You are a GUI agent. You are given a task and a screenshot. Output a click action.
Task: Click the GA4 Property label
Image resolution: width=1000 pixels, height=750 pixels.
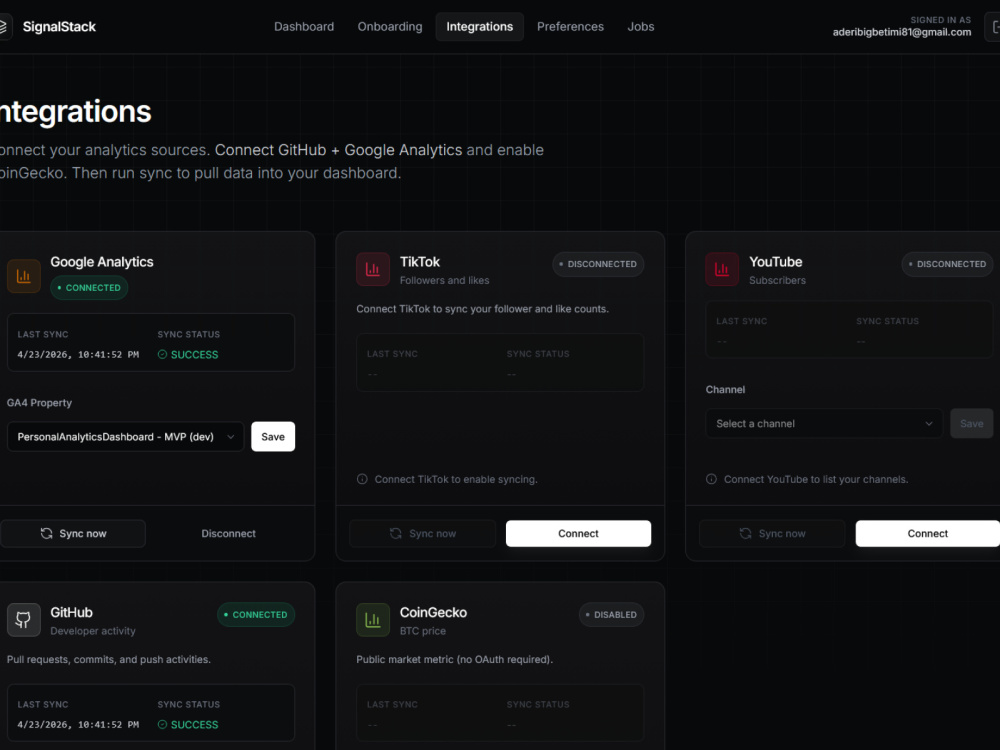click(x=40, y=403)
